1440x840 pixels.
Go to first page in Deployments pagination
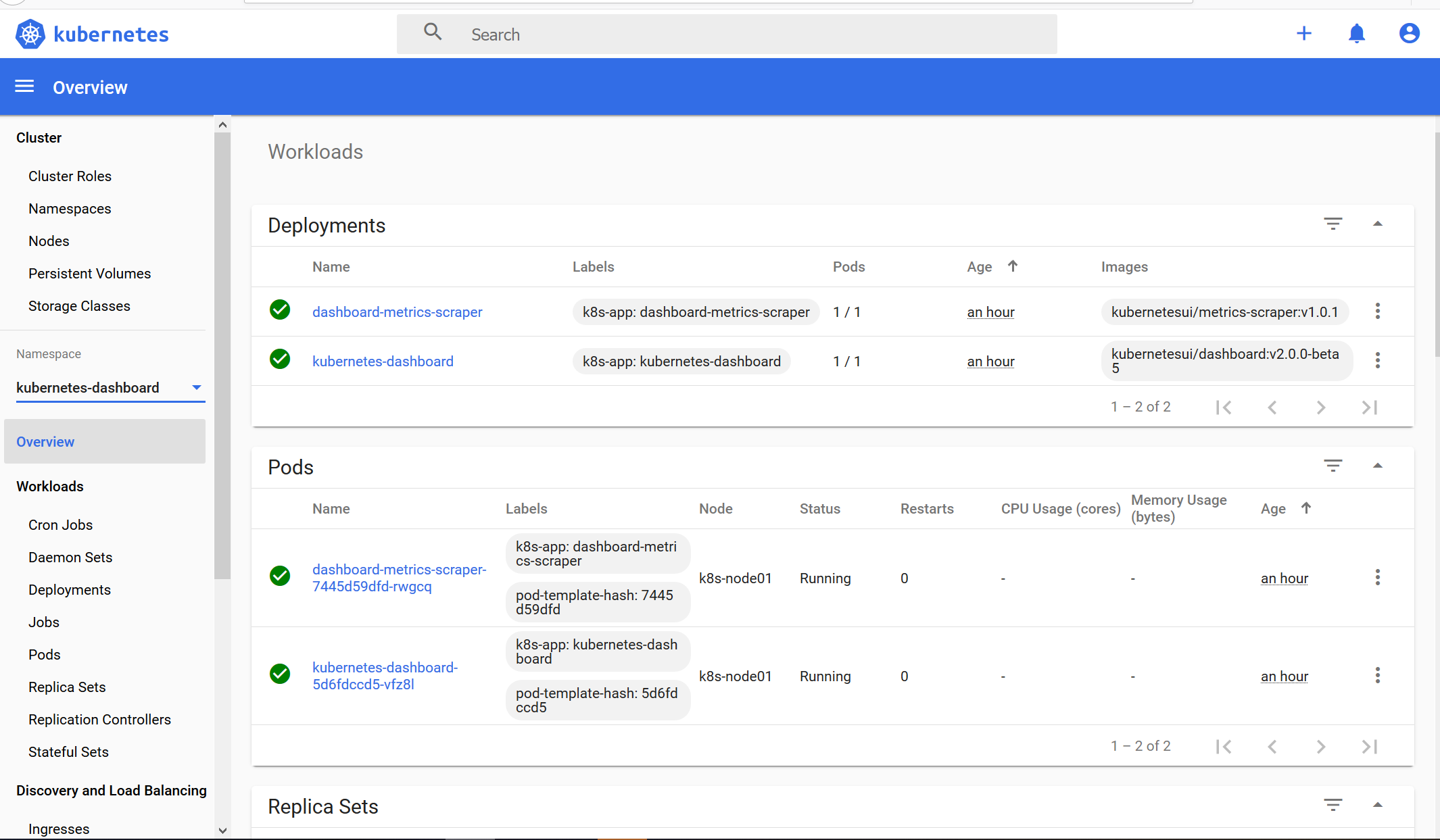(1224, 407)
